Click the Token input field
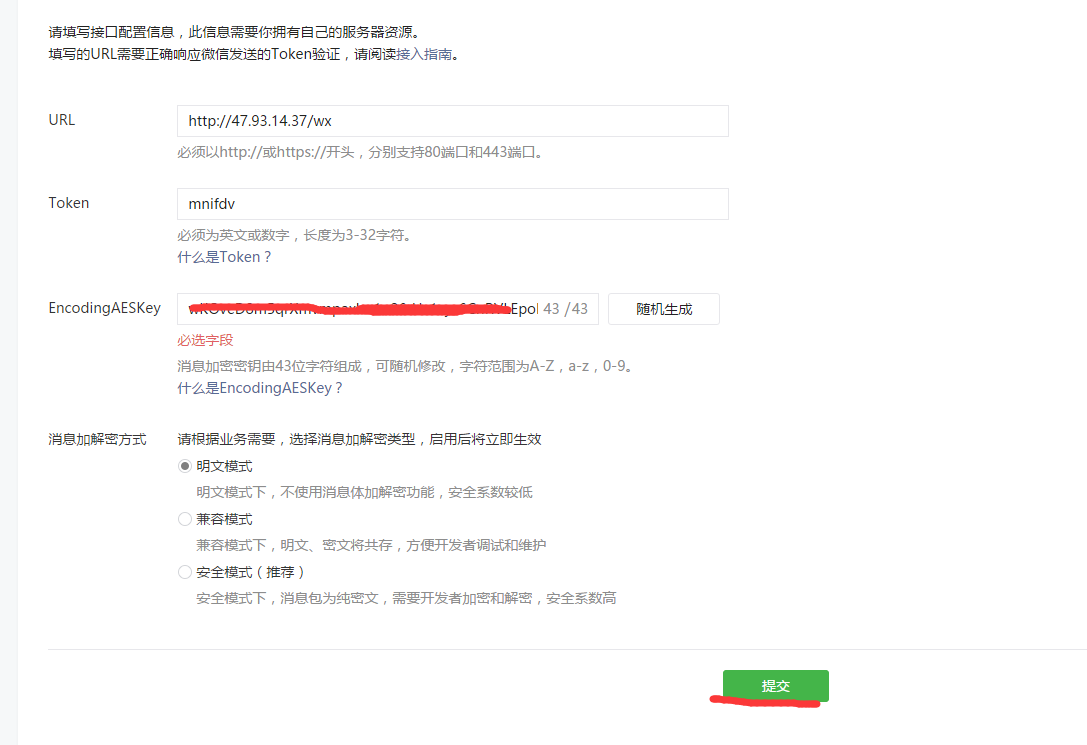Image resolution: width=1087 pixels, height=745 pixels. 450,204
